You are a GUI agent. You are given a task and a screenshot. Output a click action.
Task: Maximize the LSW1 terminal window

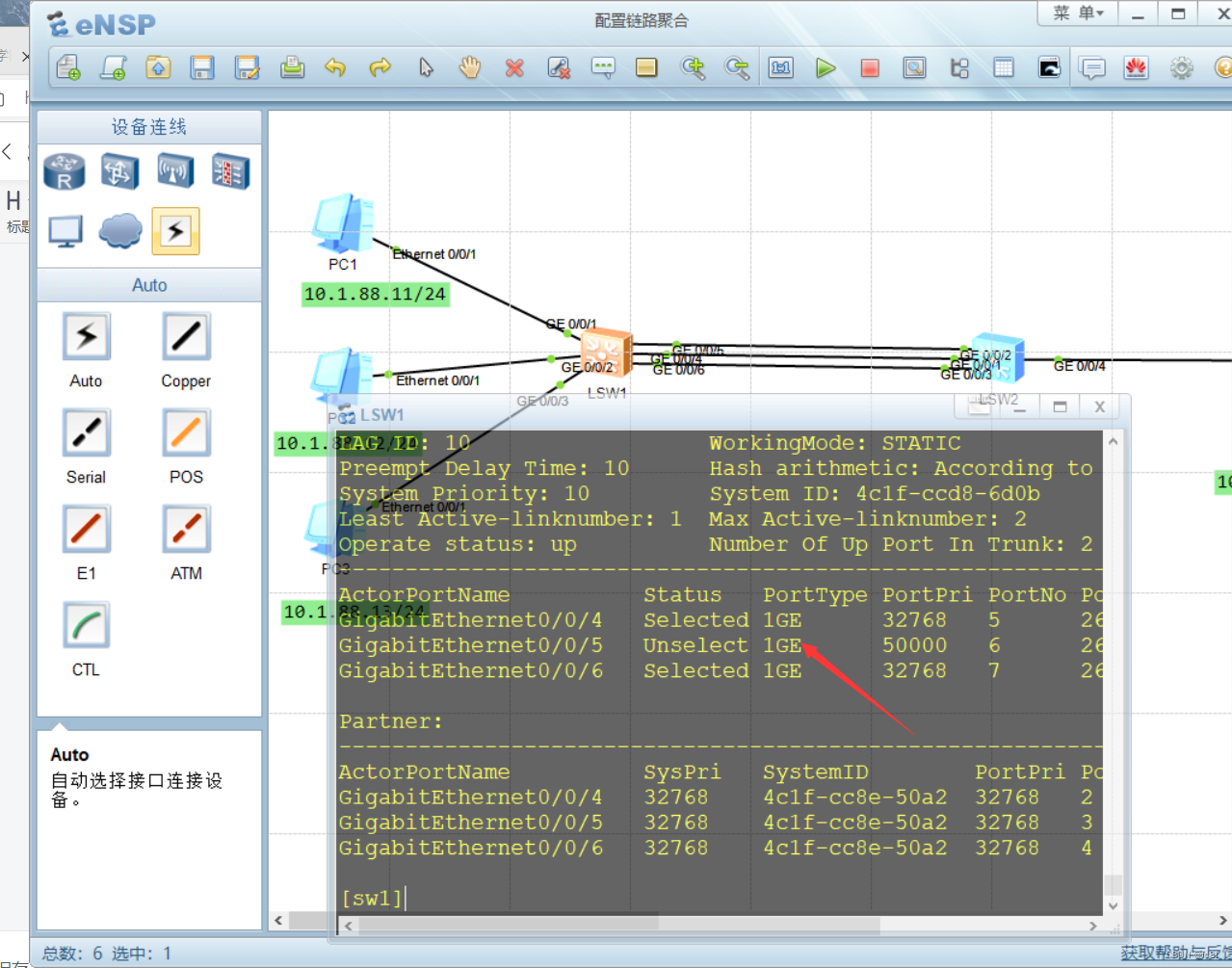point(1060,407)
